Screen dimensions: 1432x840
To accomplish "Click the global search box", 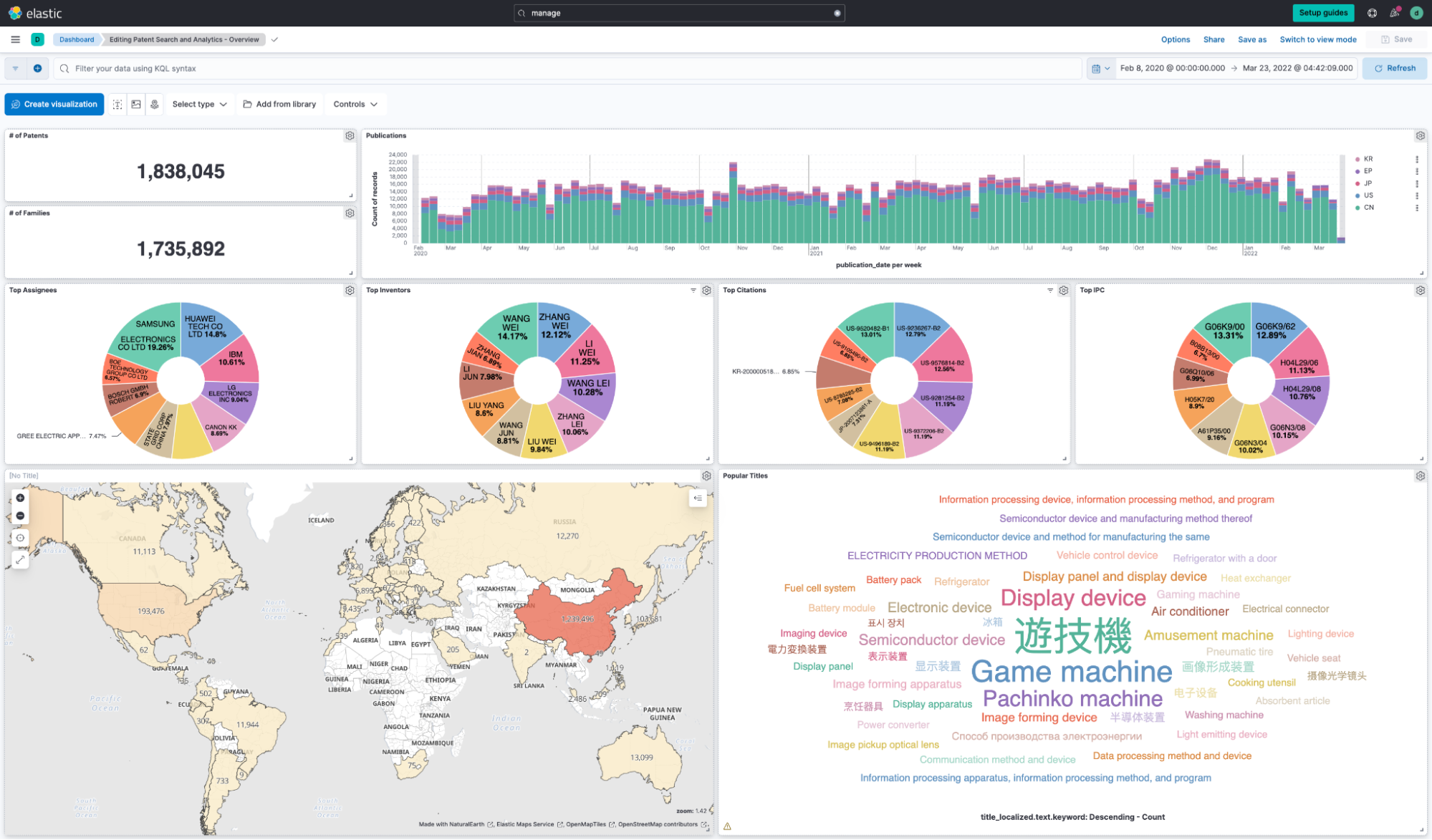I will click(678, 13).
